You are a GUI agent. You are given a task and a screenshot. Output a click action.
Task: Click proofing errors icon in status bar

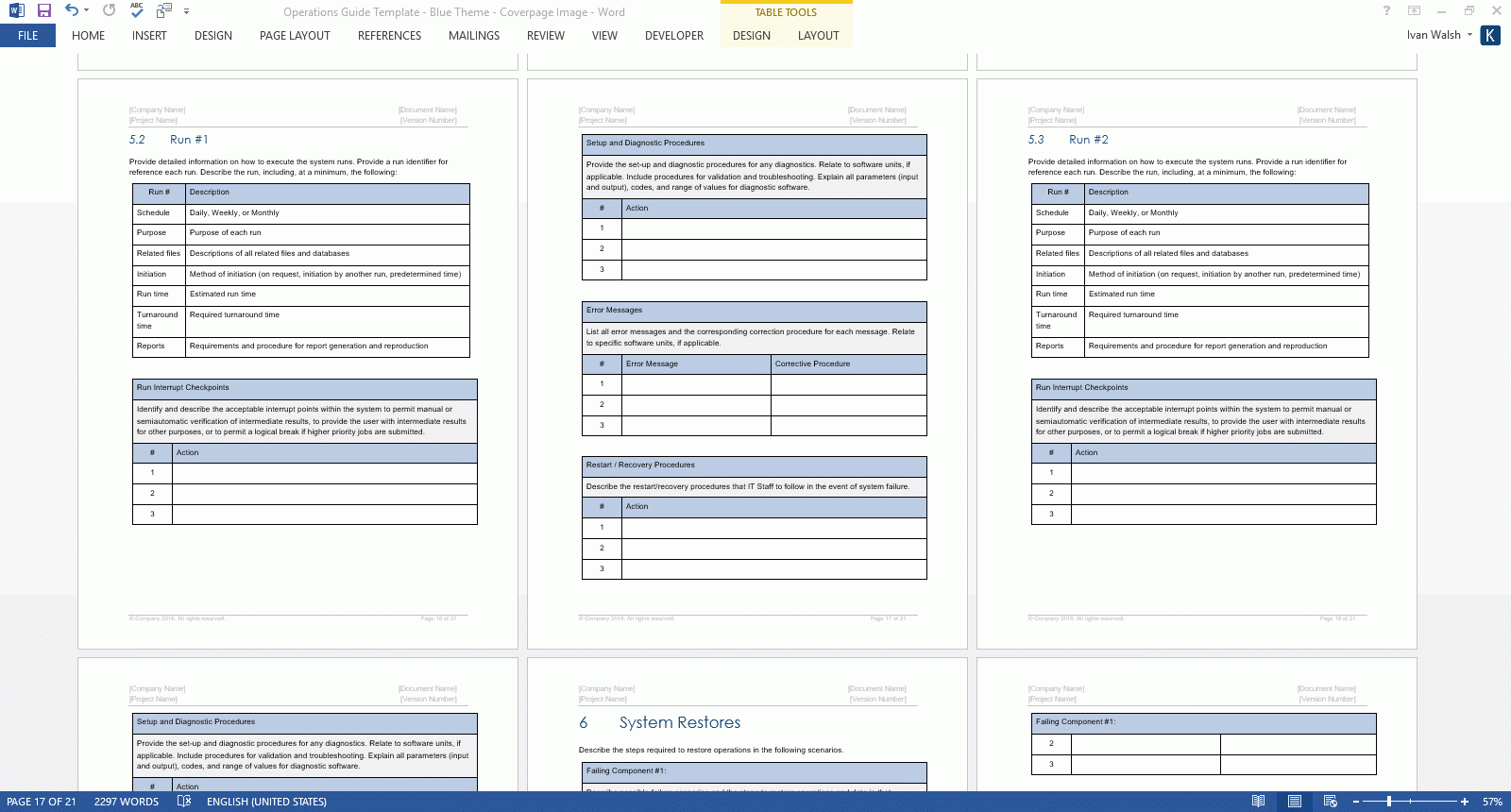[184, 802]
